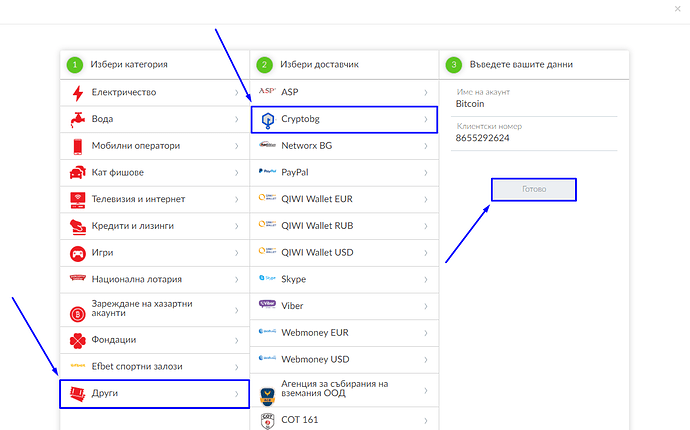Click the coin icon for Зареждане на хазартни акаунти
690x430 pixels.
click(78, 314)
